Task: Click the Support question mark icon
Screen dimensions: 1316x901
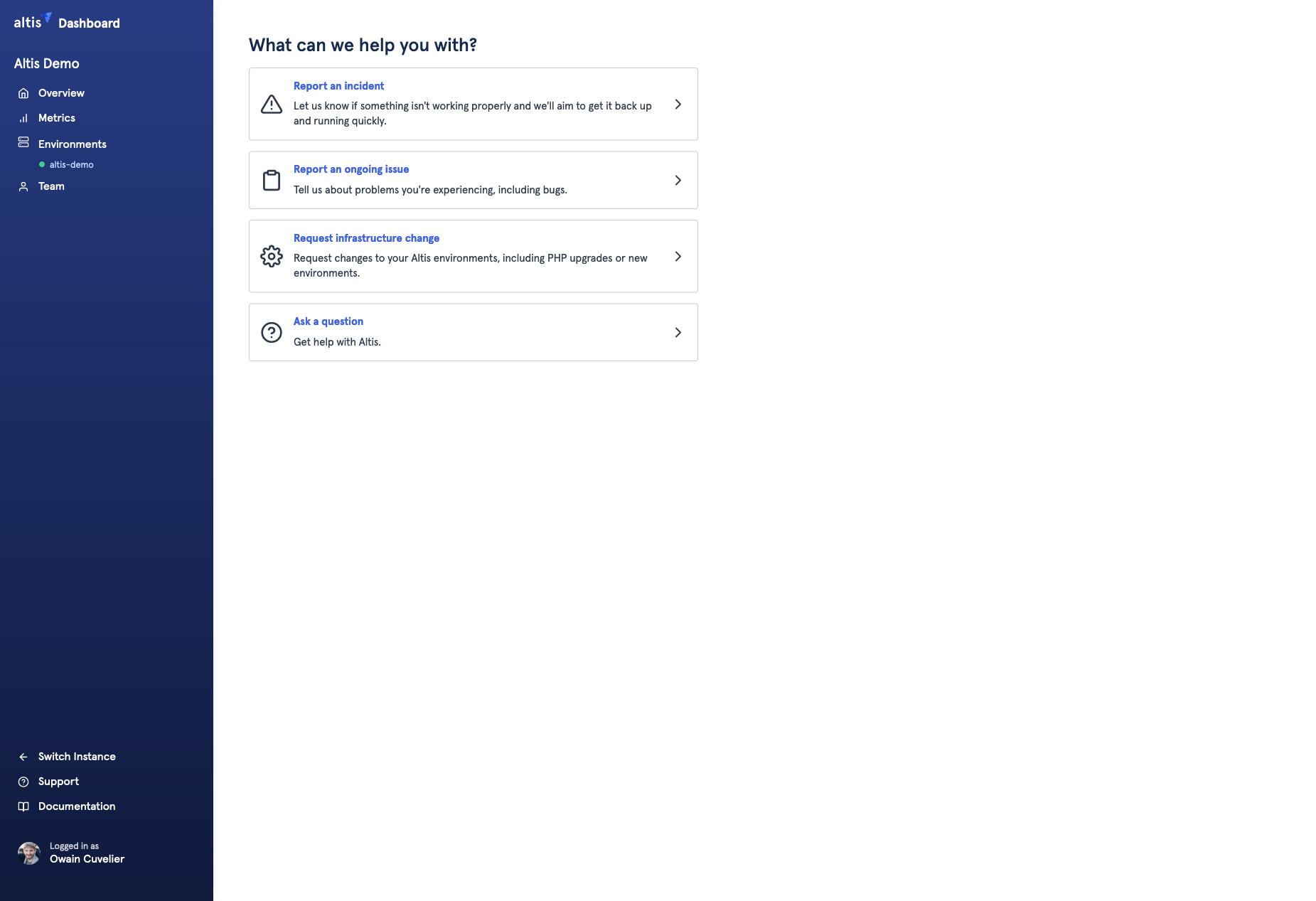Action: (23, 782)
